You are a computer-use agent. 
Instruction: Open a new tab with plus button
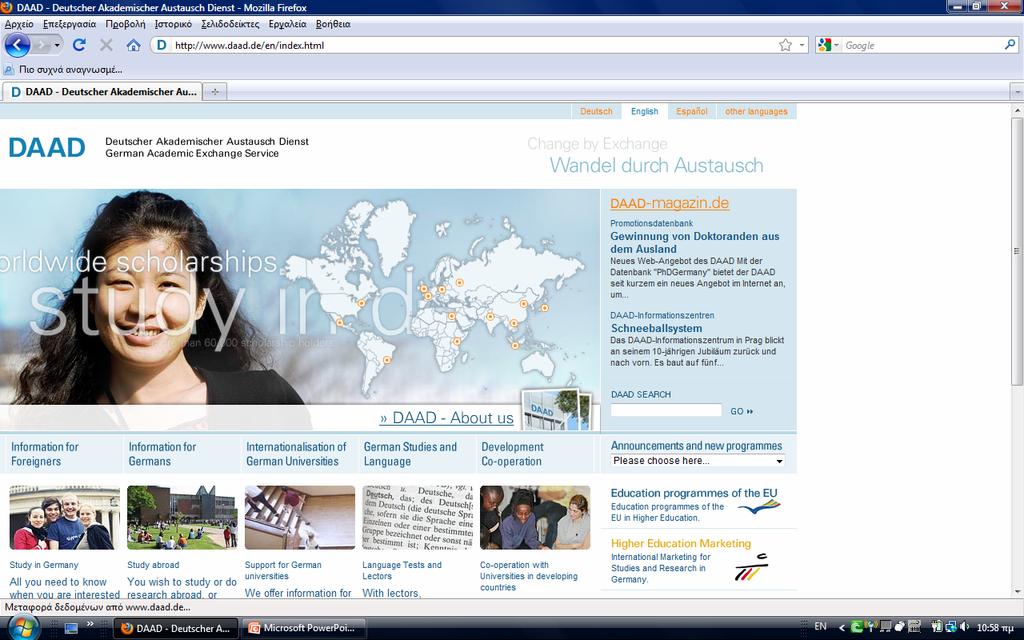point(215,92)
